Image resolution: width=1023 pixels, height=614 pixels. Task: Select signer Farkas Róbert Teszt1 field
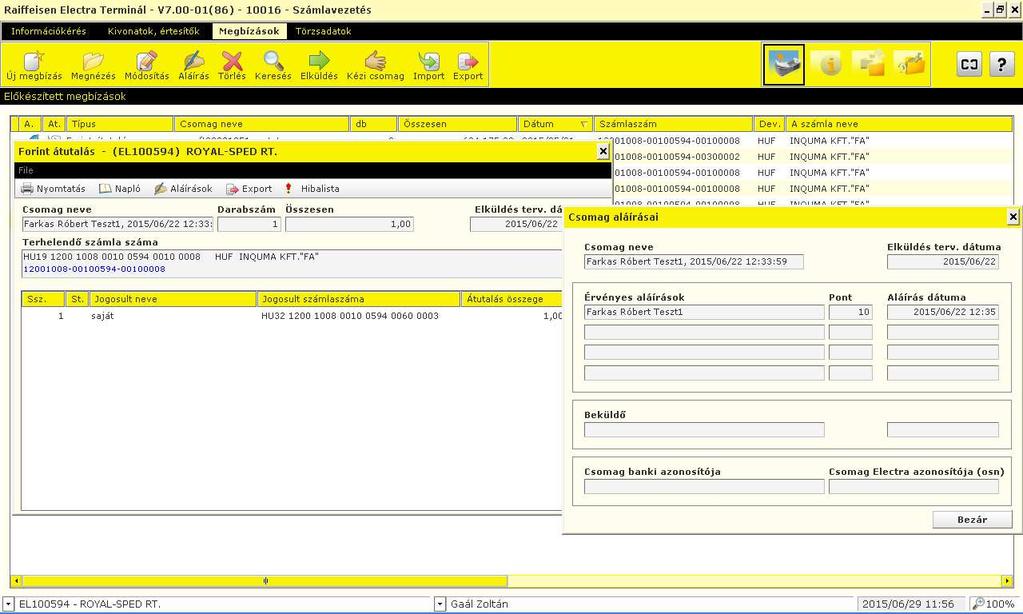click(704, 312)
